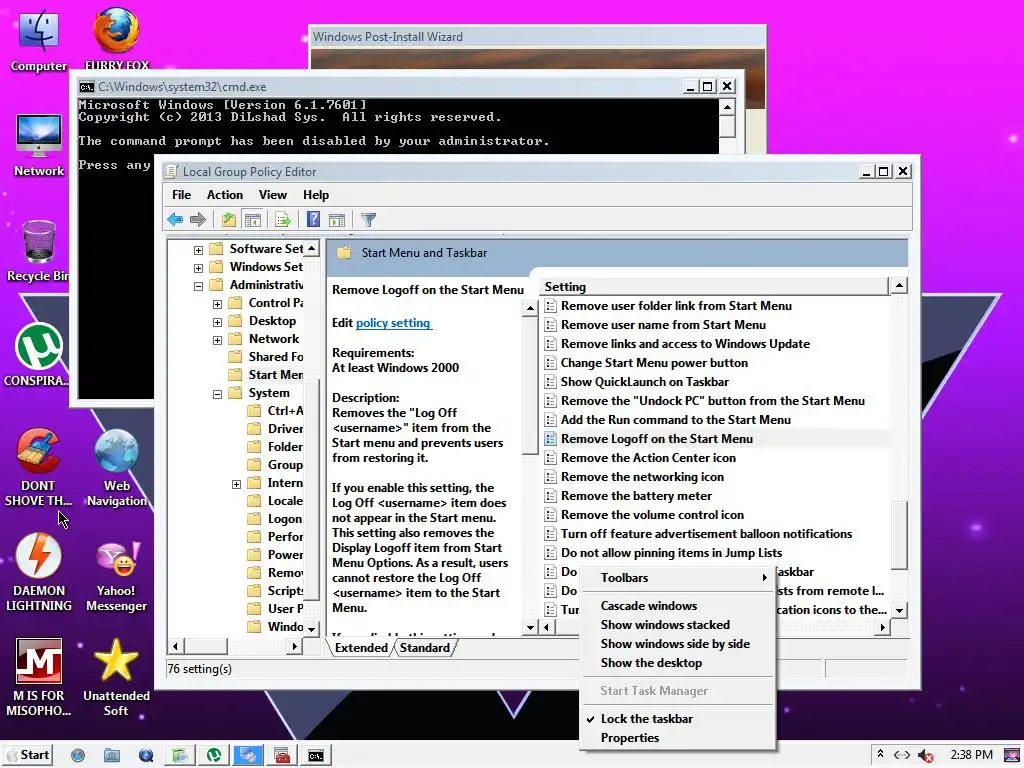Toggle Show/Hide Console Tree icon

pos(253,219)
